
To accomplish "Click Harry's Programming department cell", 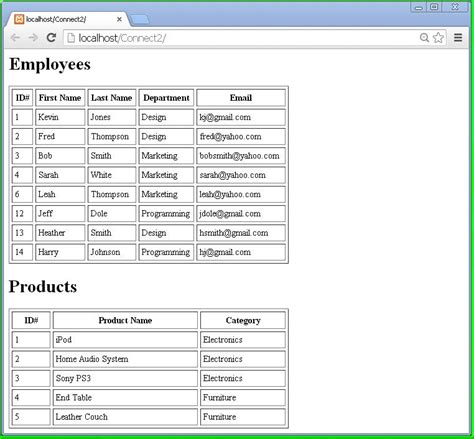I will (166, 252).
